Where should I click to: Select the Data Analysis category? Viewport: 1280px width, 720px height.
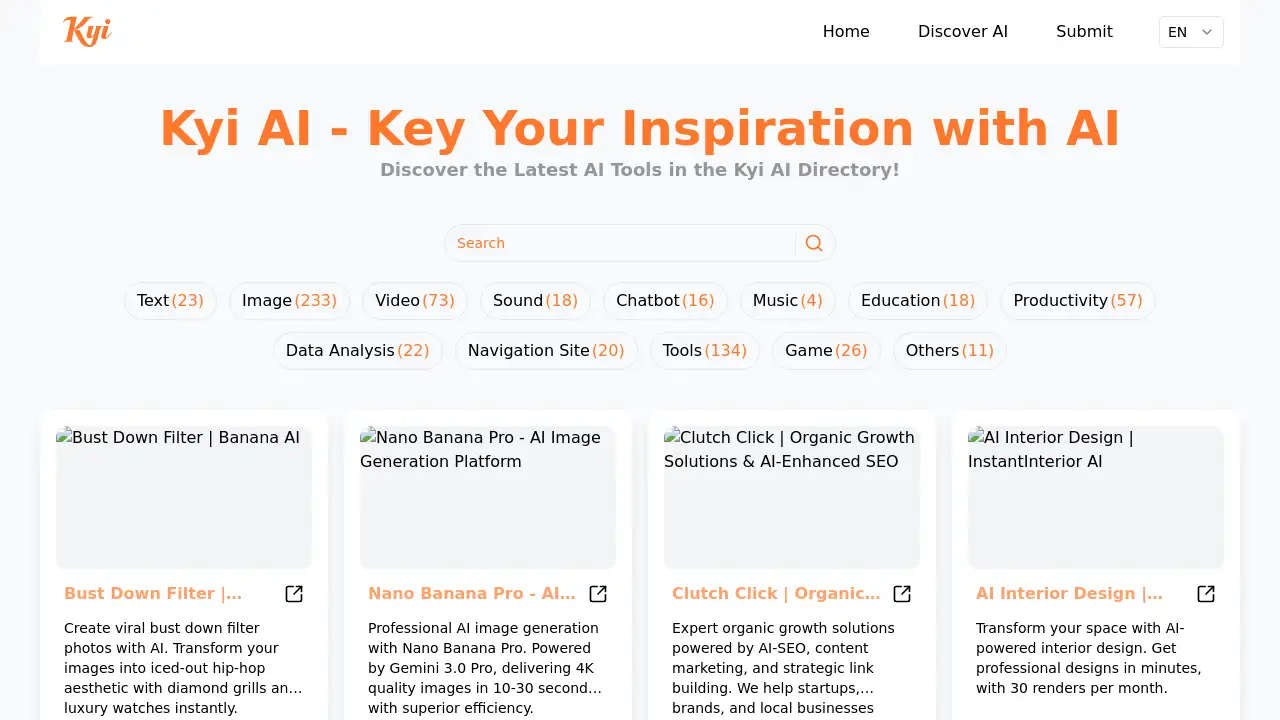click(x=357, y=351)
